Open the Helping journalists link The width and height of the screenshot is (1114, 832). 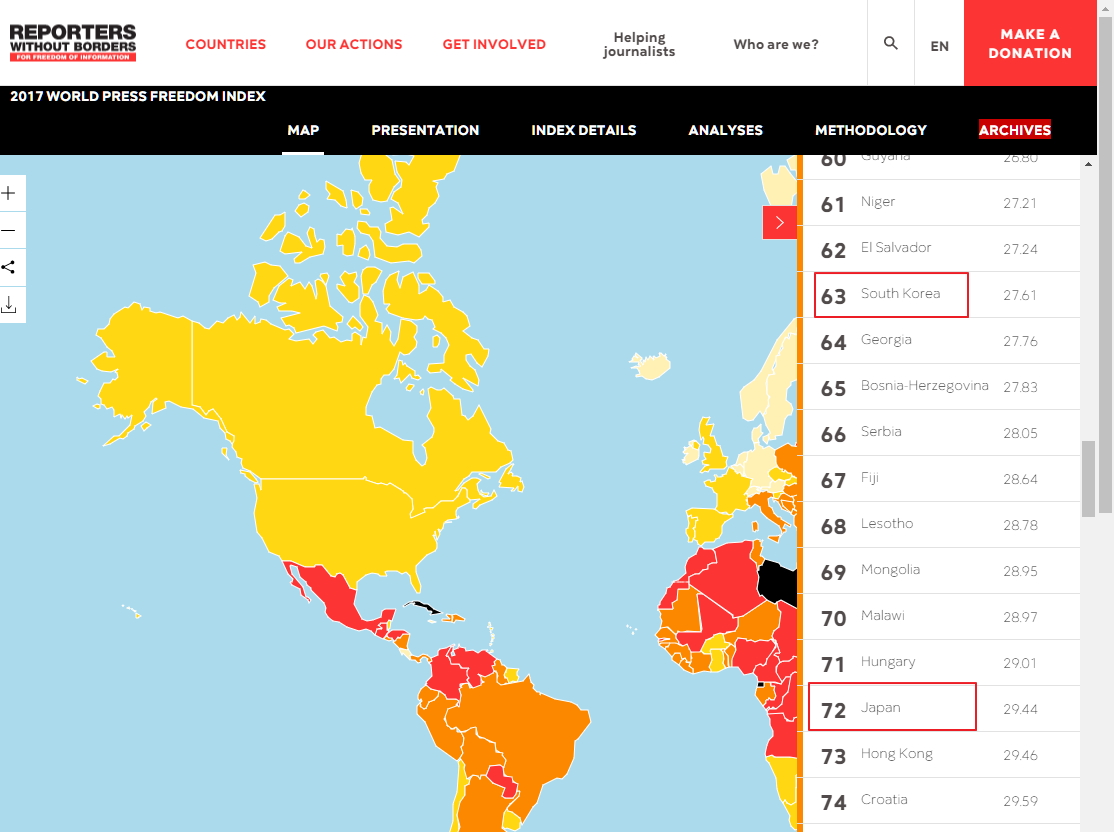[x=639, y=44]
